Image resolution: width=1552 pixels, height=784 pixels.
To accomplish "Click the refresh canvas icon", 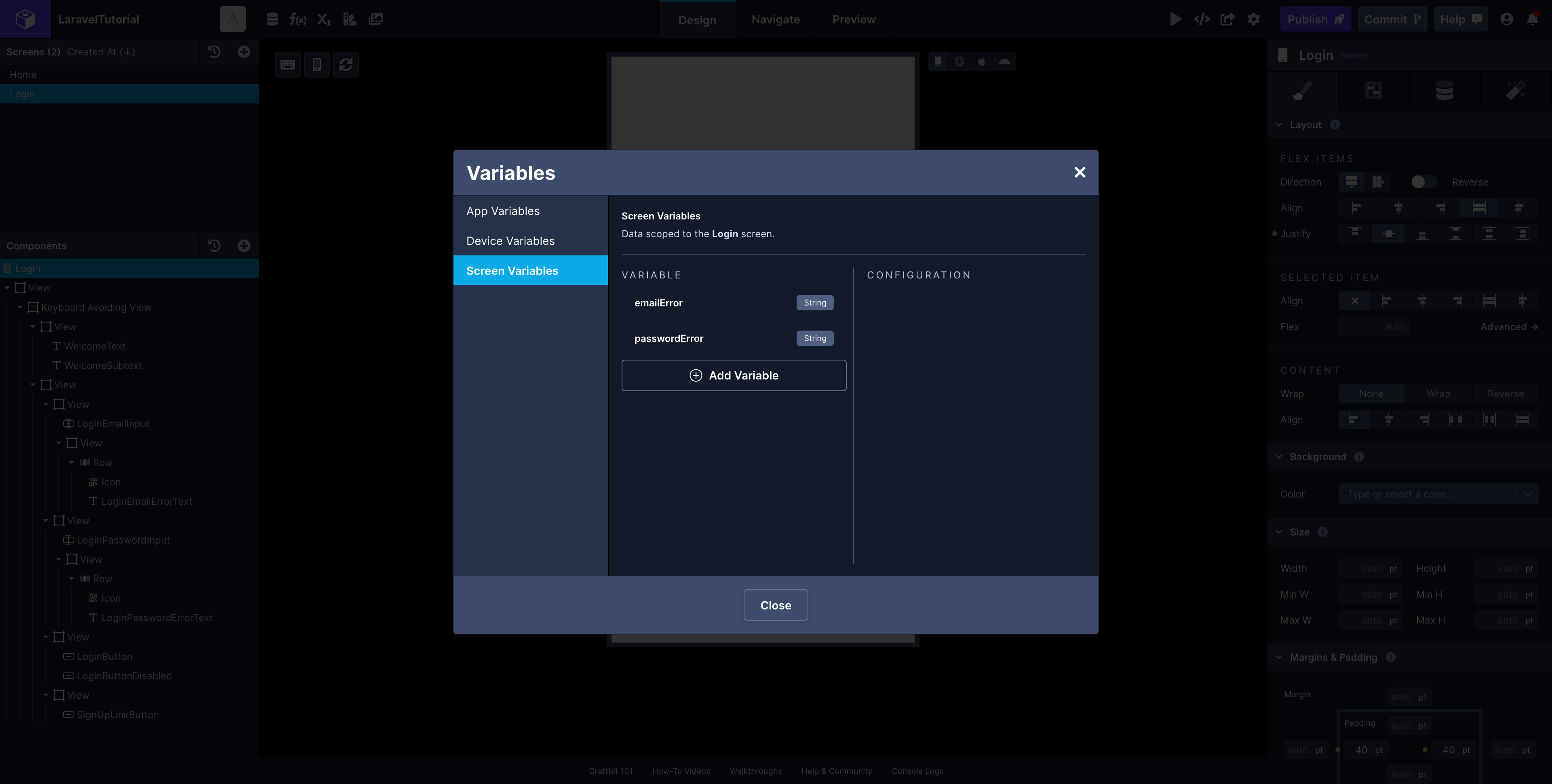I will tap(346, 65).
